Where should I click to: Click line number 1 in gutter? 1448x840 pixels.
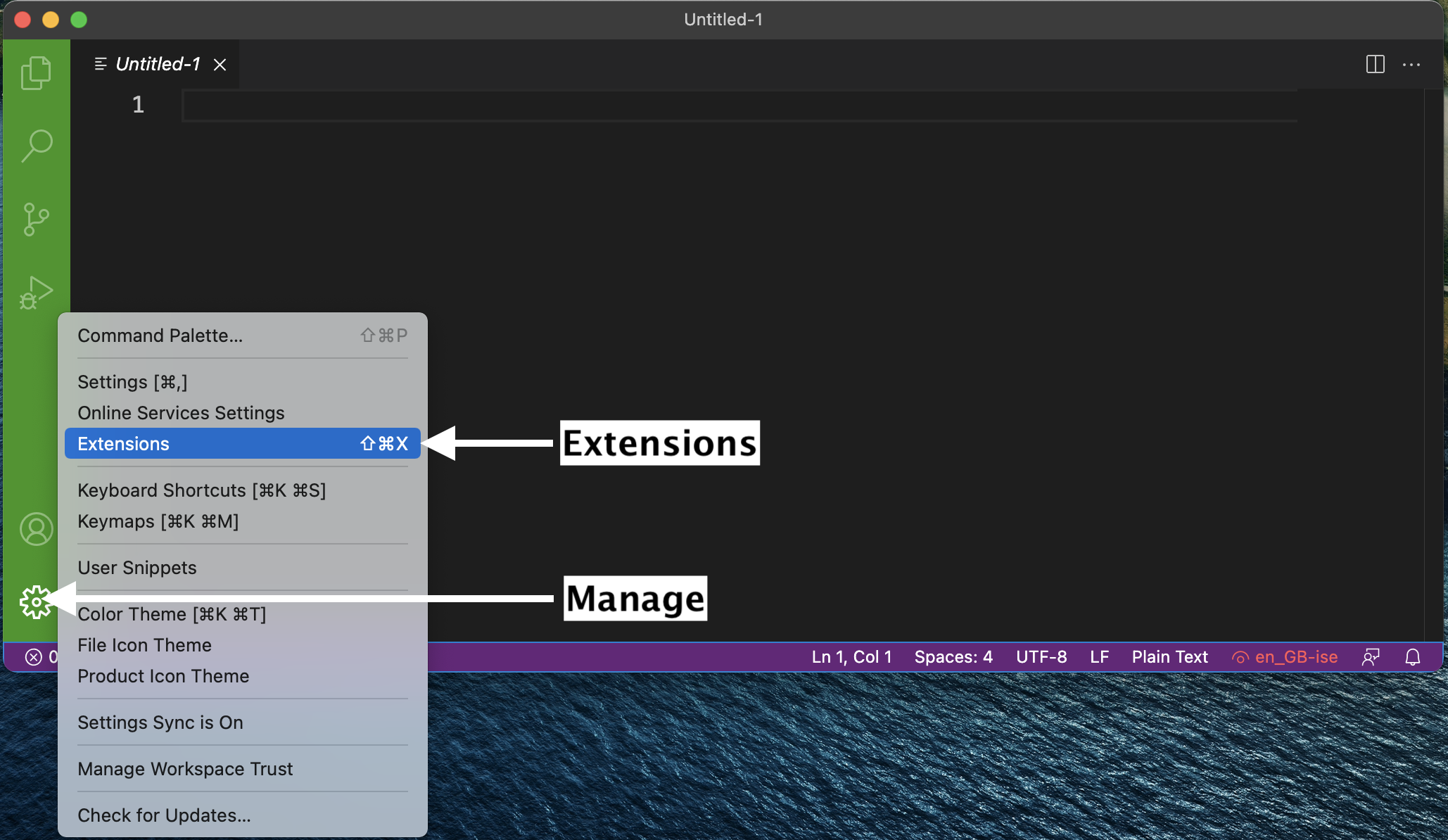point(138,106)
